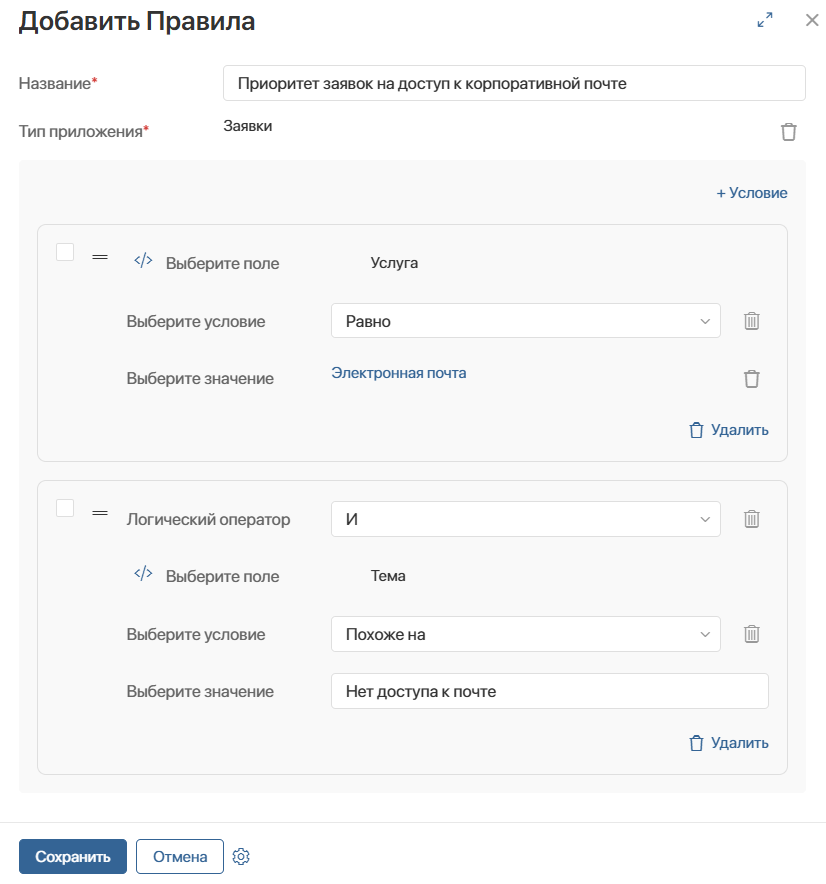Open the Похоже на condition dropdown
Screen dimensions: 826x884
(x=525, y=634)
